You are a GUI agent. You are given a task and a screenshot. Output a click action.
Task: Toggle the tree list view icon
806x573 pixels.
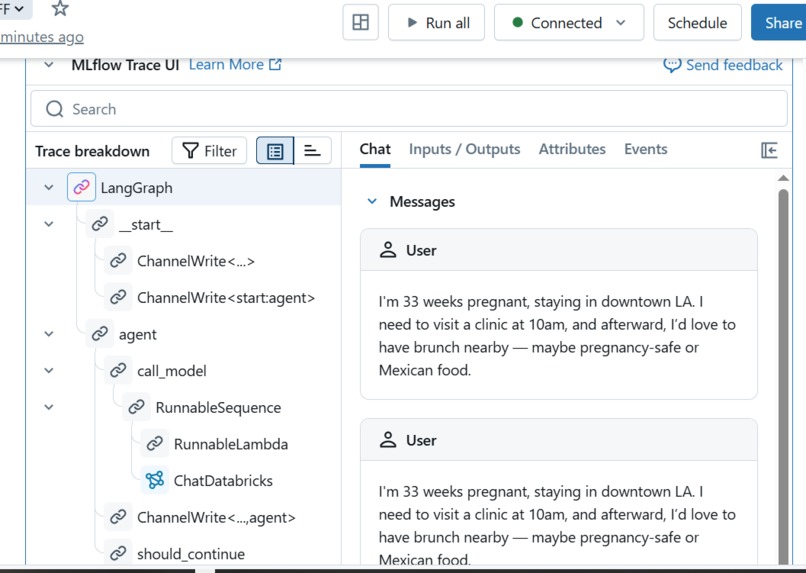point(275,151)
